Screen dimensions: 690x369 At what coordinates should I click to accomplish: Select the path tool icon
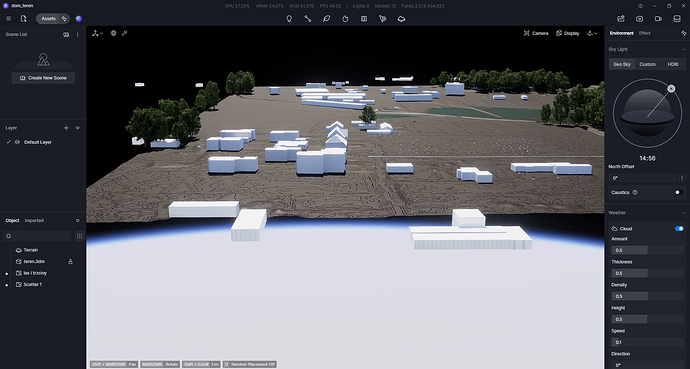pos(308,19)
